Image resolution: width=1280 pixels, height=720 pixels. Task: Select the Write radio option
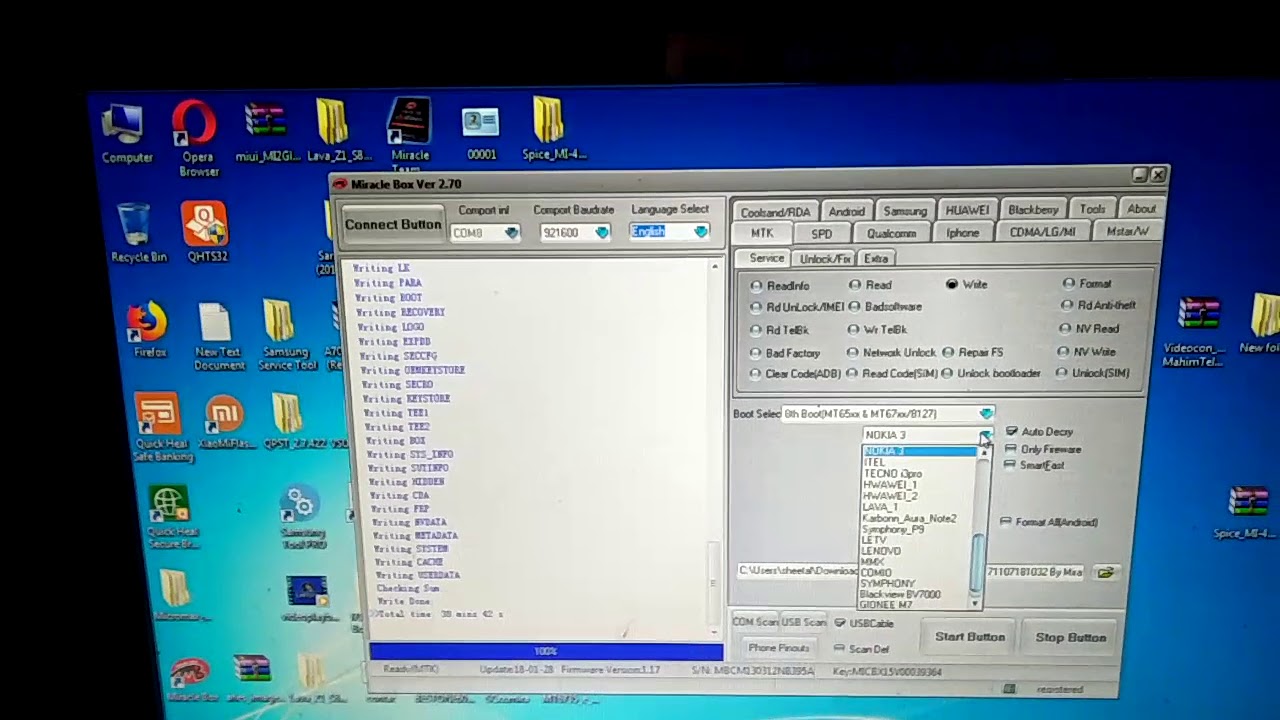(967, 284)
